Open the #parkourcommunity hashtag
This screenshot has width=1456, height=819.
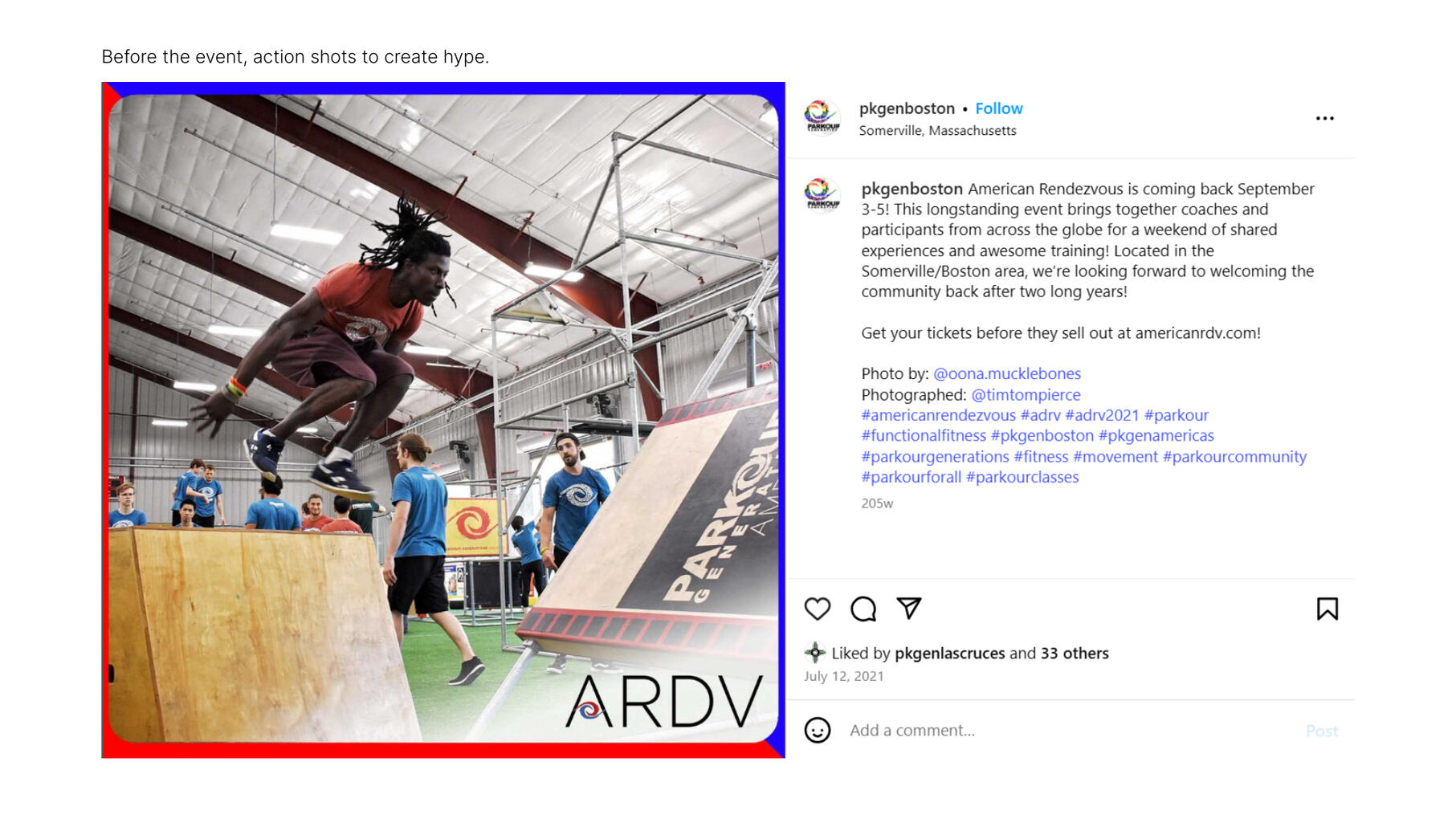pos(1234,456)
